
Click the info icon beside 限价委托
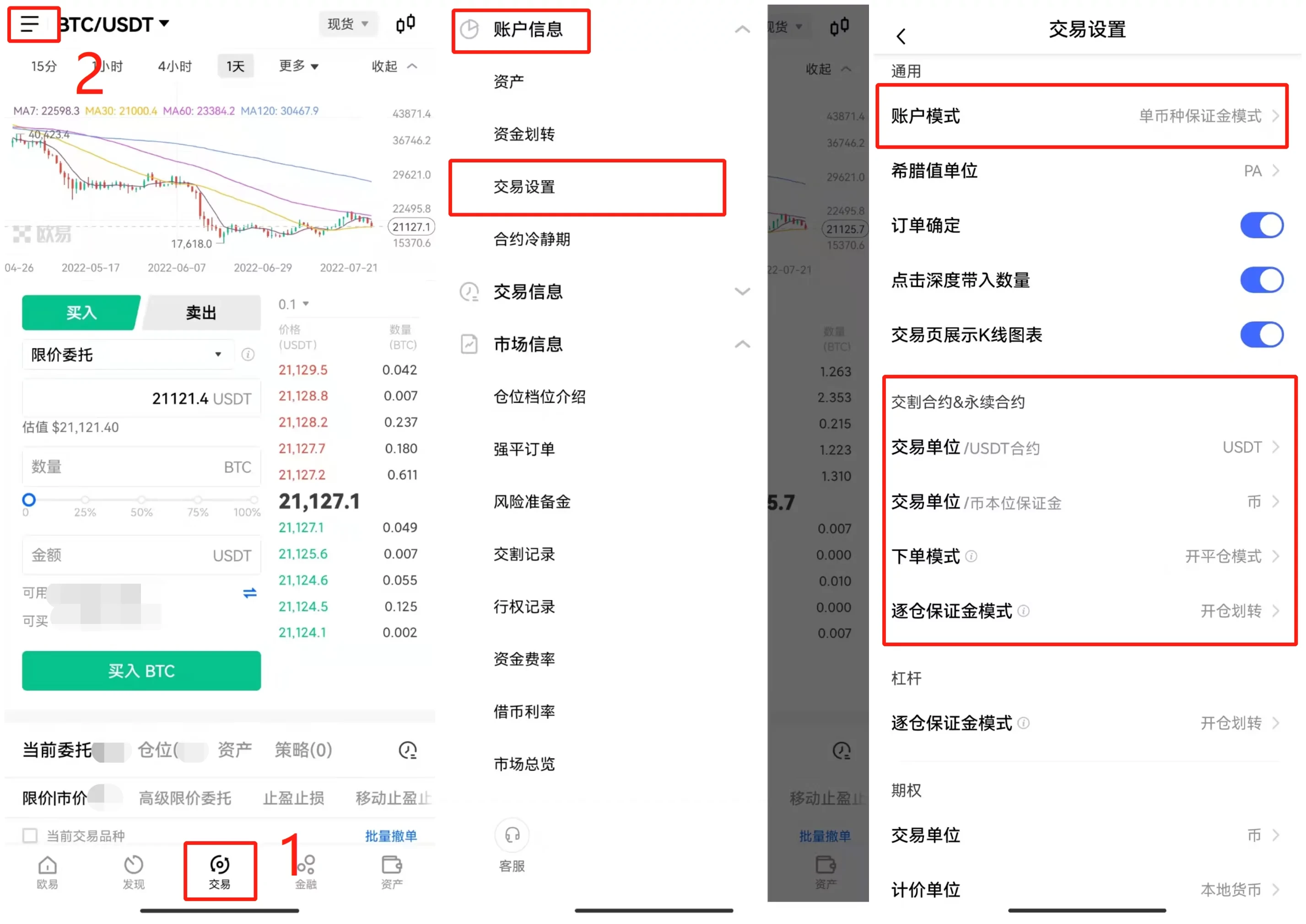pyautogui.click(x=248, y=355)
